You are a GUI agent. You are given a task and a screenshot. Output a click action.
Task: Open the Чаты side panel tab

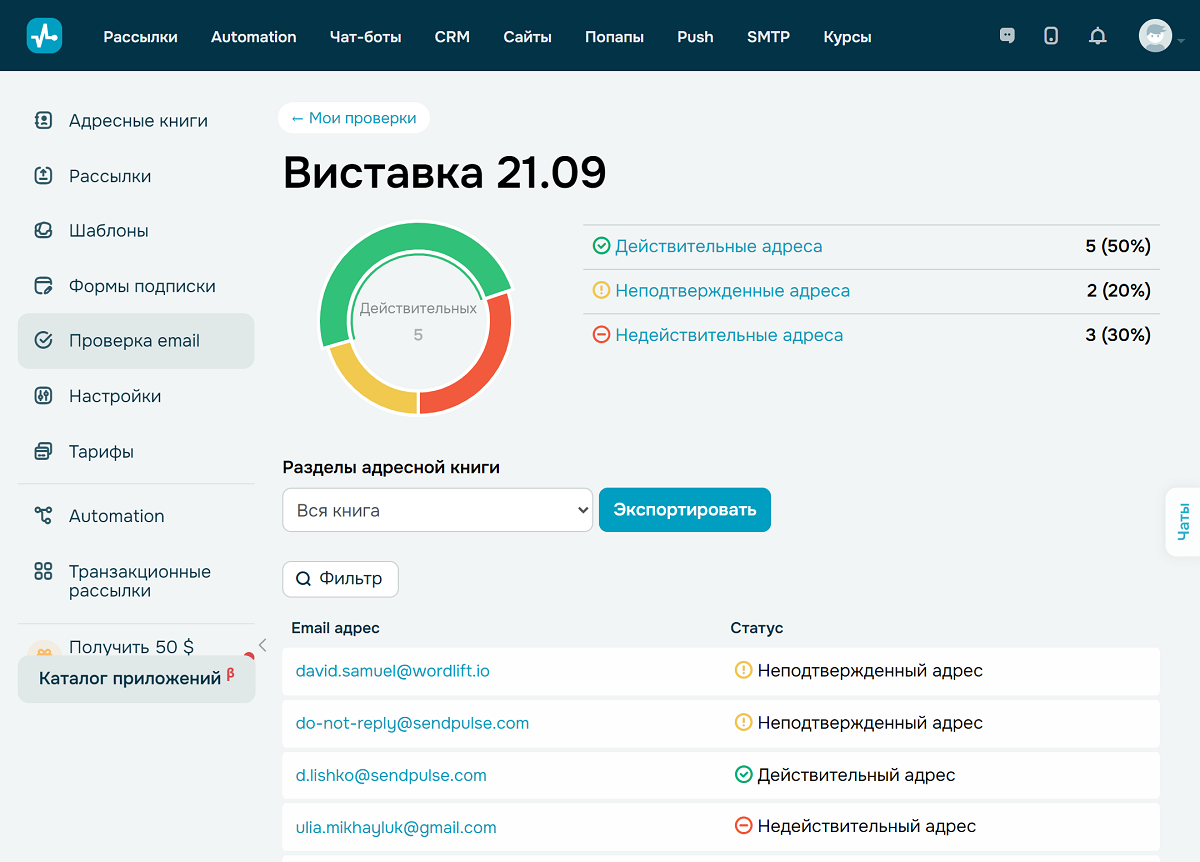point(1185,521)
